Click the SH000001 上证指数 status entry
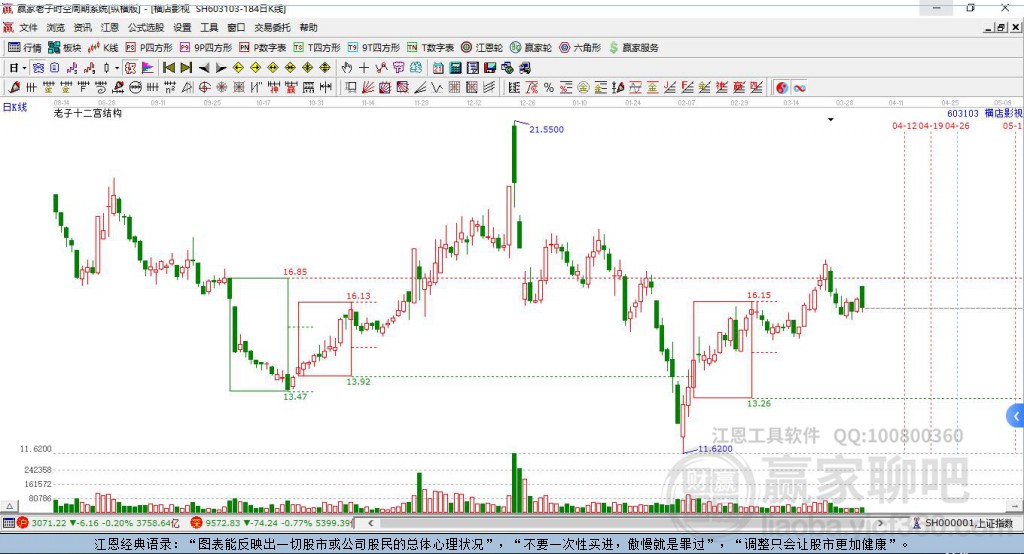Image resolution: width=1024 pixels, height=554 pixels. (963, 523)
